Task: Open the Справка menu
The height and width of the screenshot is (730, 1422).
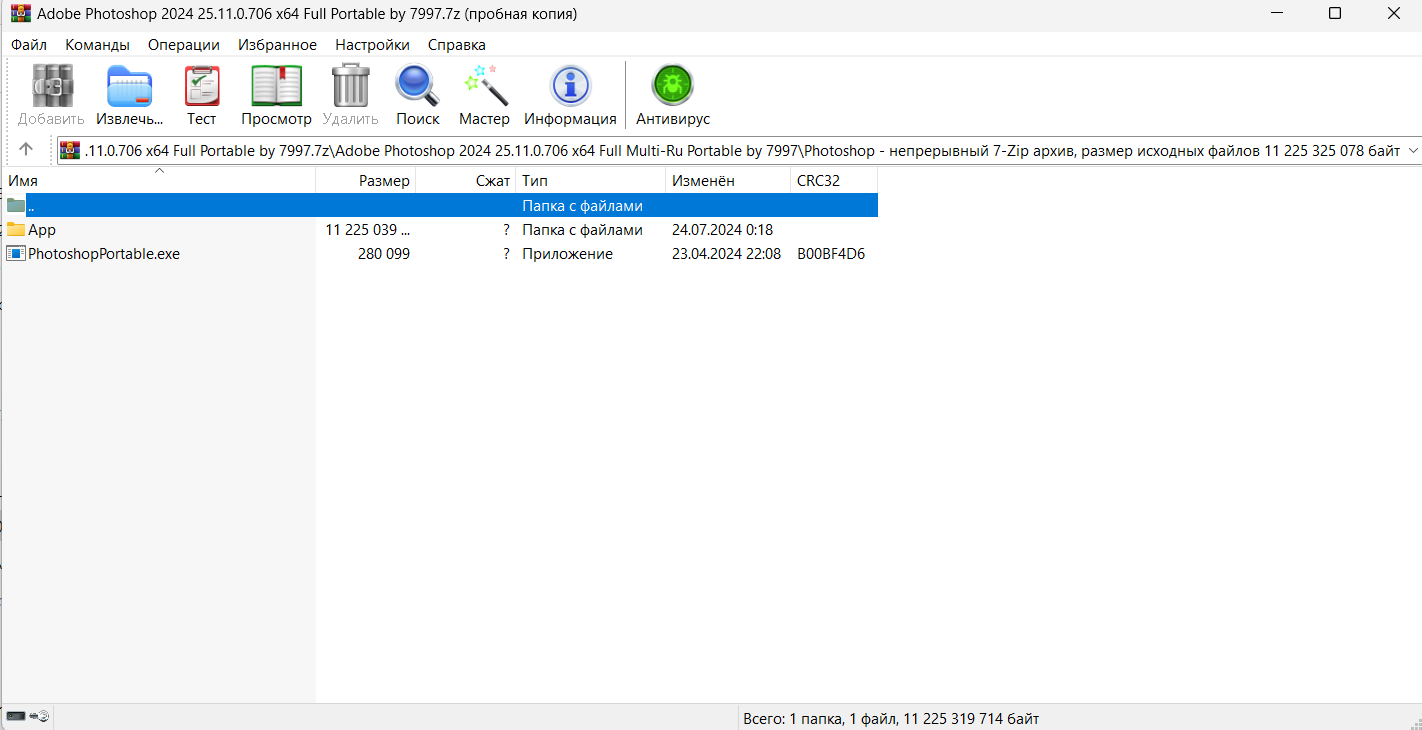Action: (457, 45)
